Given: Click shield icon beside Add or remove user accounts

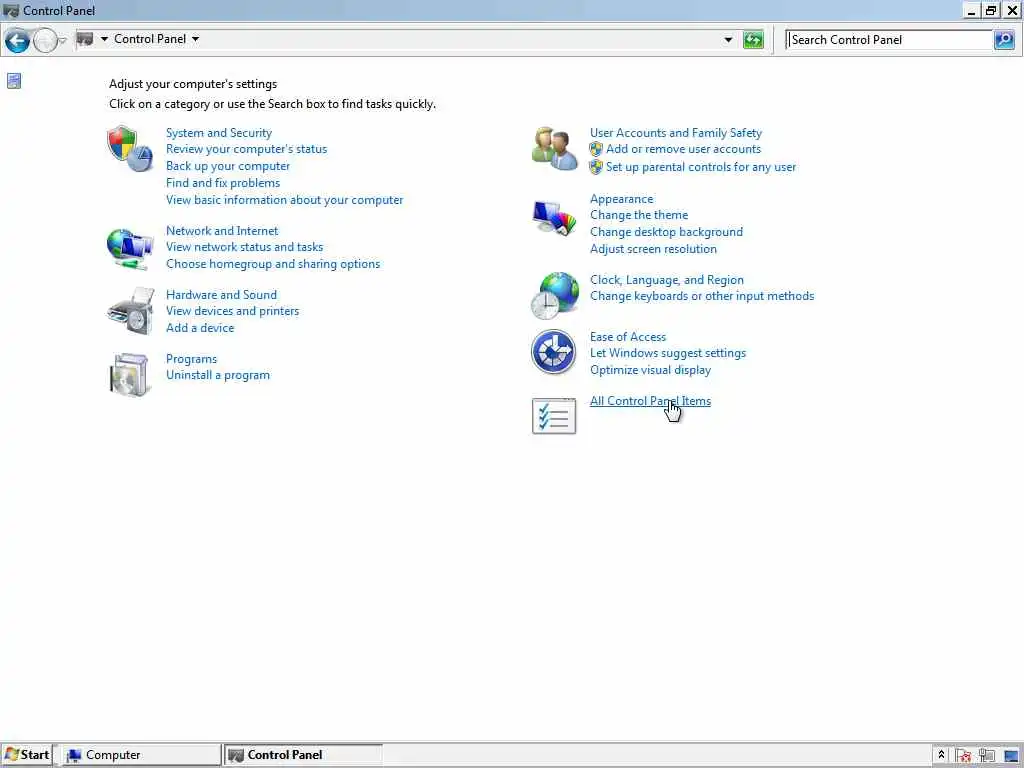Looking at the screenshot, I should (x=596, y=149).
